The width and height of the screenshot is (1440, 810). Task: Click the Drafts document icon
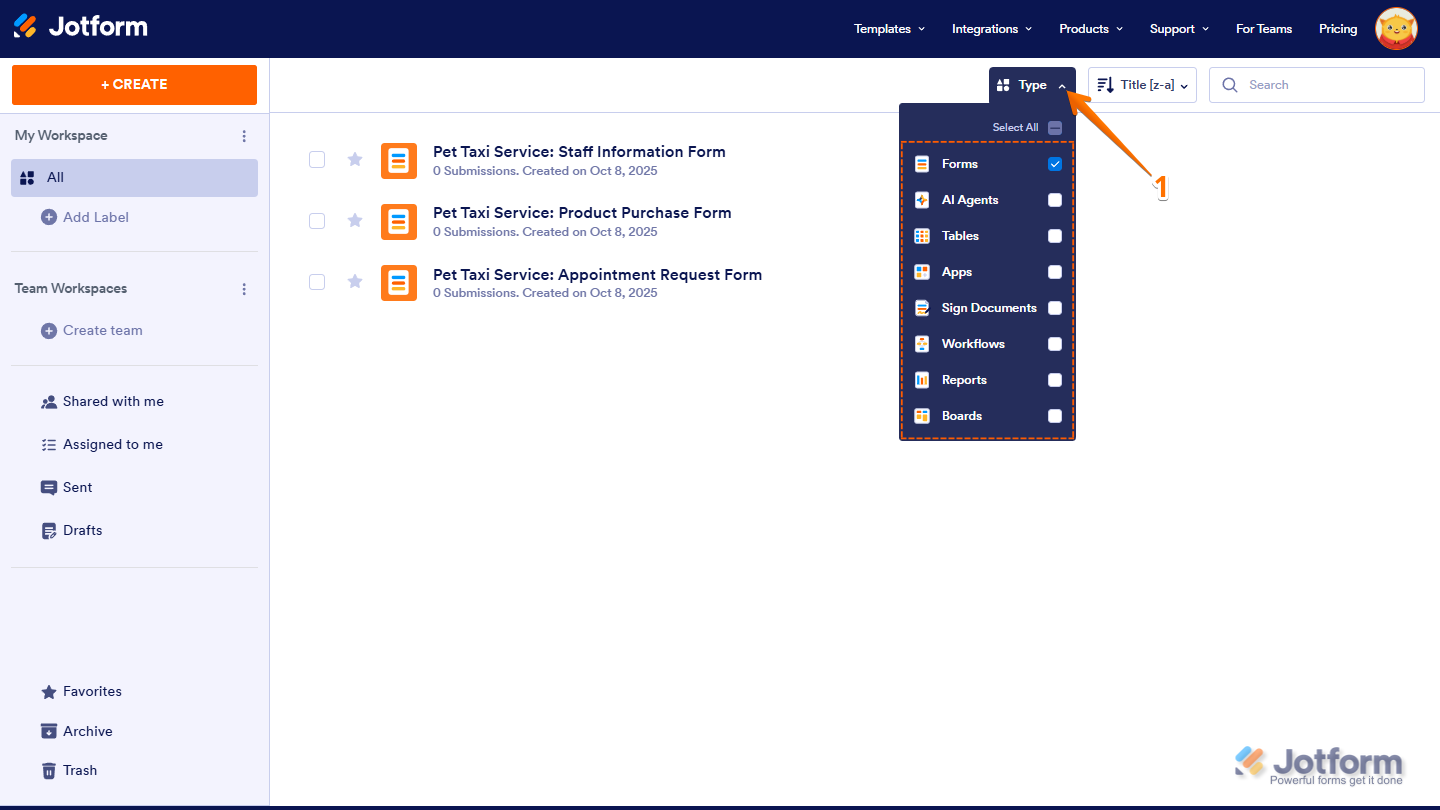[x=49, y=531]
